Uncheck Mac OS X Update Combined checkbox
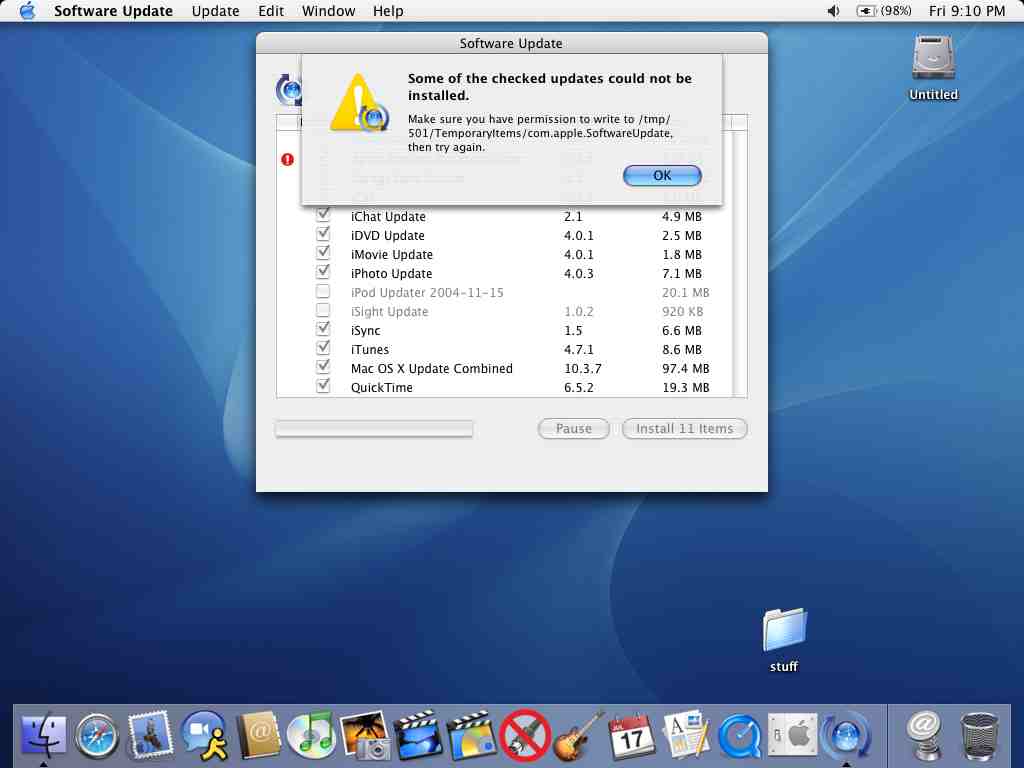This screenshot has height=768, width=1024. [323, 366]
